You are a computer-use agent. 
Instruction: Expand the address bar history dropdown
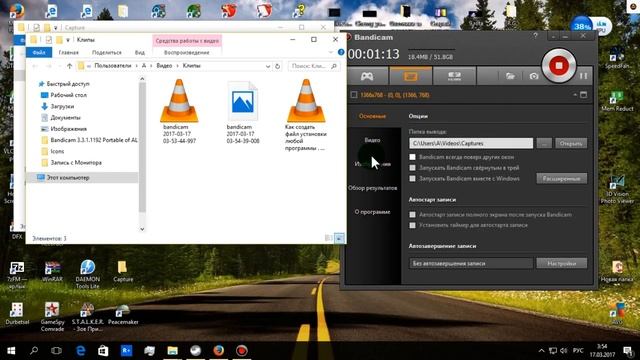point(268,66)
